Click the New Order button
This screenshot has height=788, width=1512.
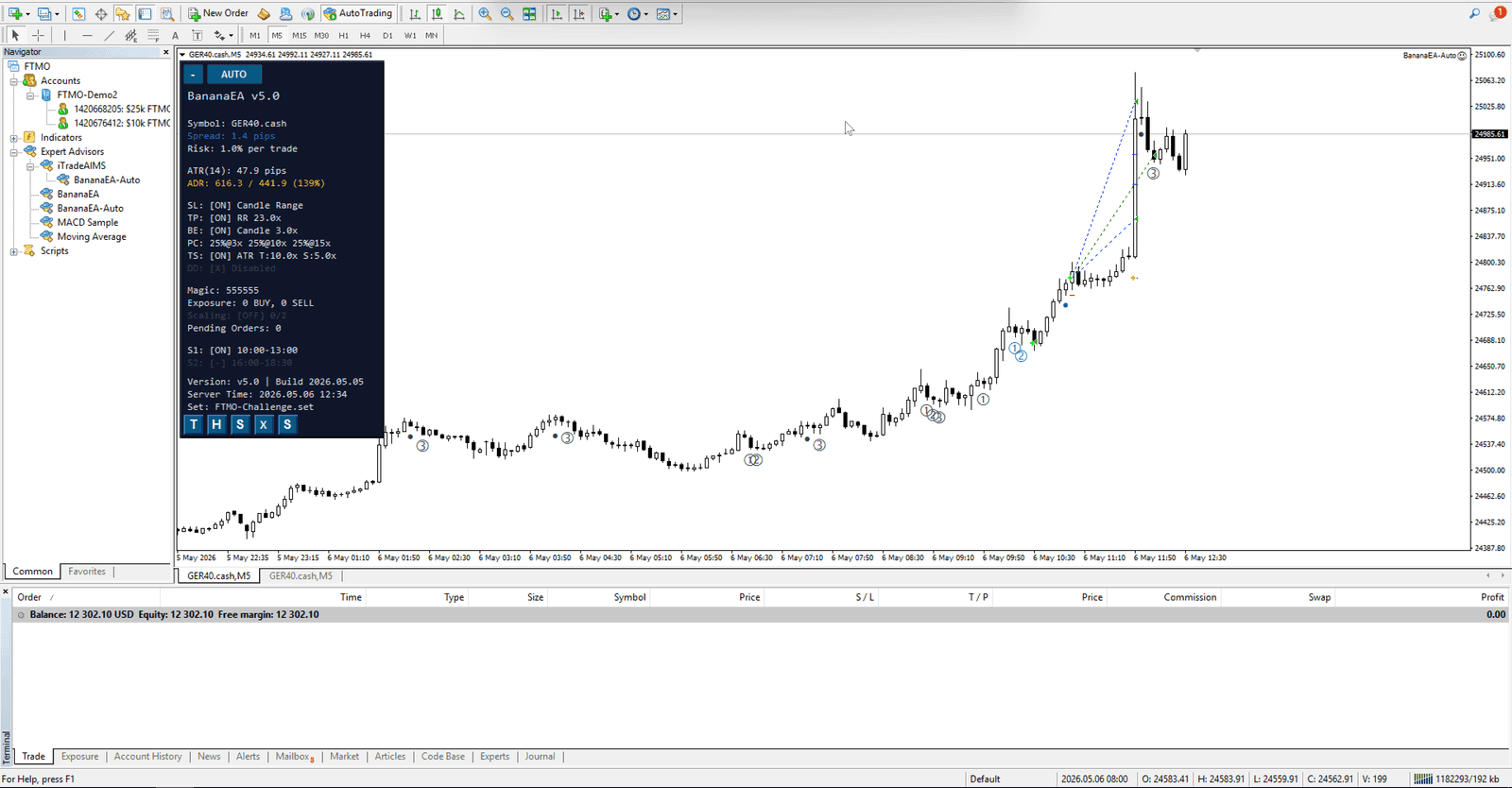point(218,13)
